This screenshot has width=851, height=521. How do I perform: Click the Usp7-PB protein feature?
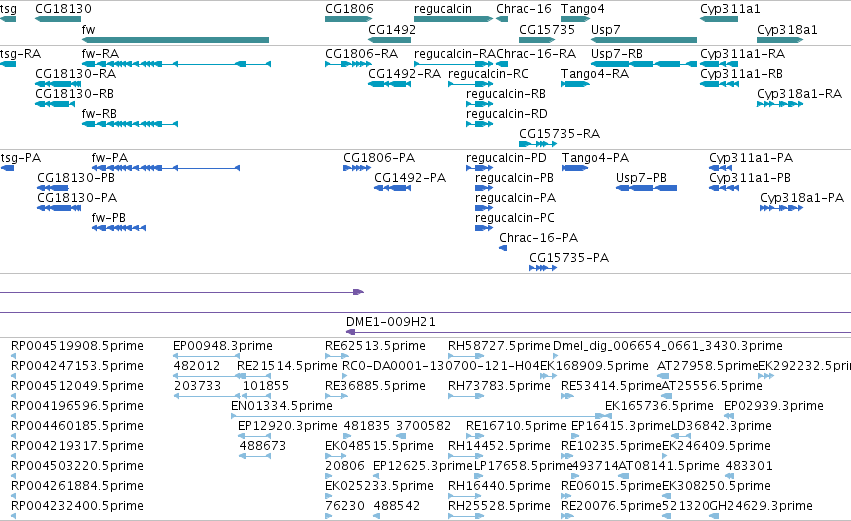646,188
